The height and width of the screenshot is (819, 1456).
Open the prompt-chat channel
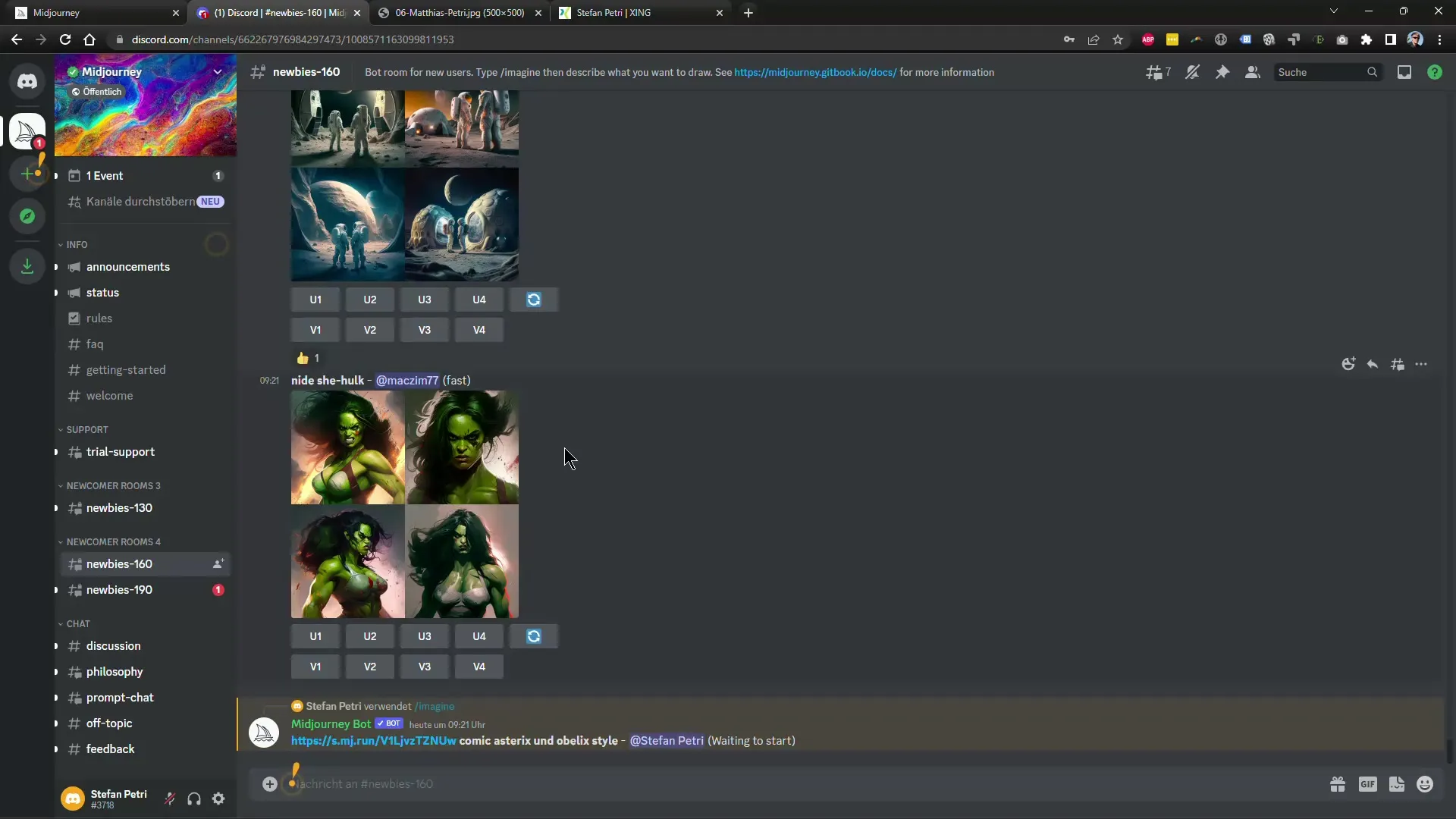click(x=145, y=698)
